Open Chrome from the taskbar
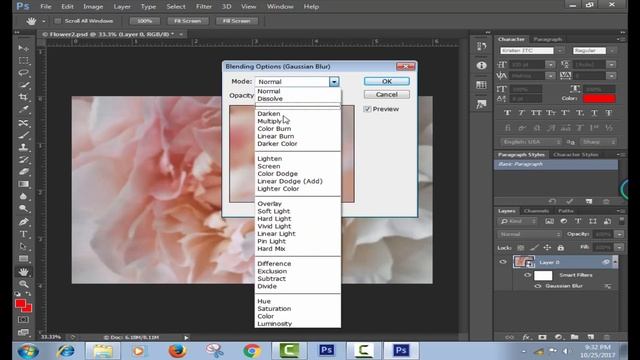The width and height of the screenshot is (640, 360). (x=252, y=351)
